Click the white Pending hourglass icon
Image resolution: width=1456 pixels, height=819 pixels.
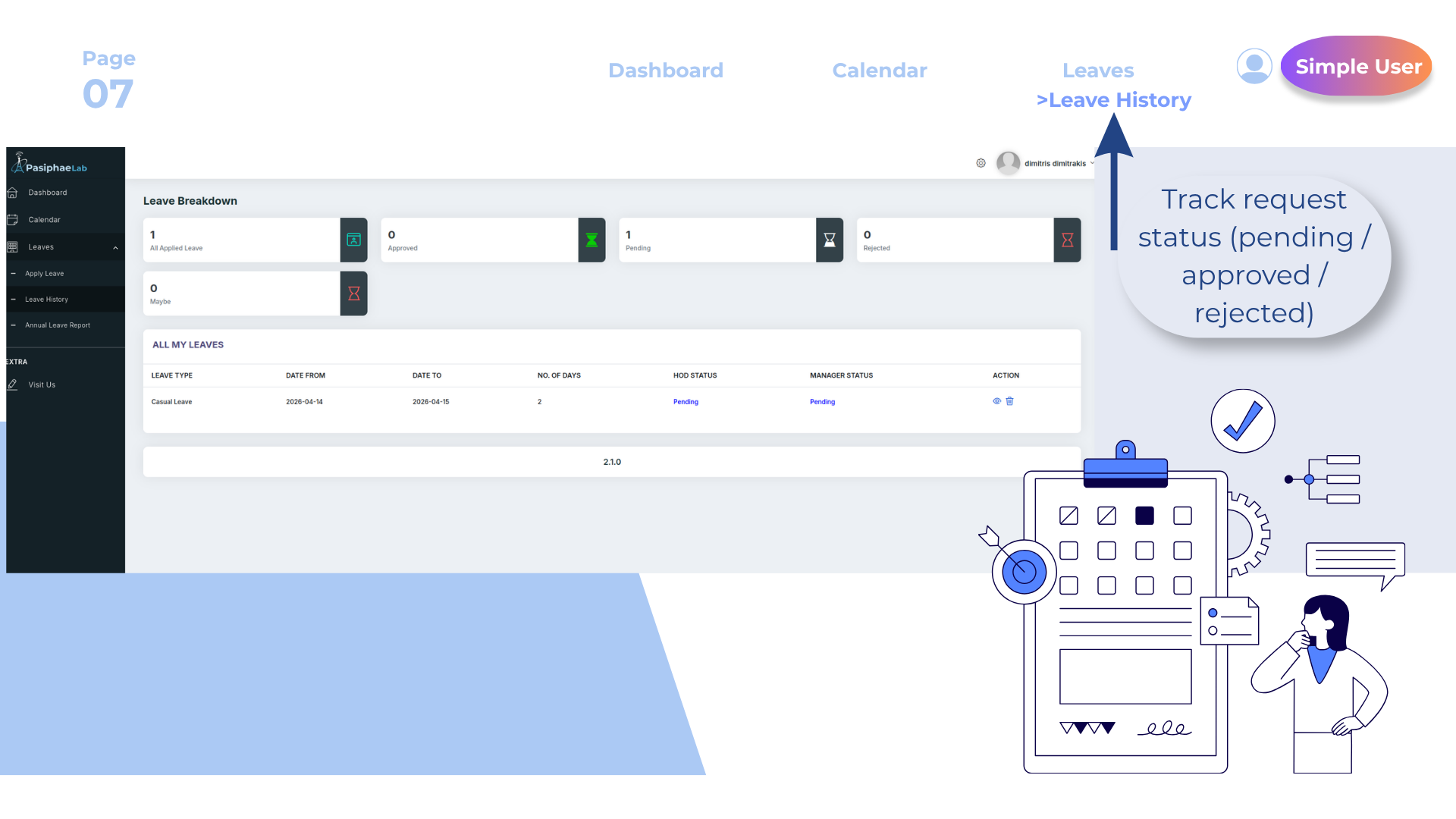pos(830,240)
